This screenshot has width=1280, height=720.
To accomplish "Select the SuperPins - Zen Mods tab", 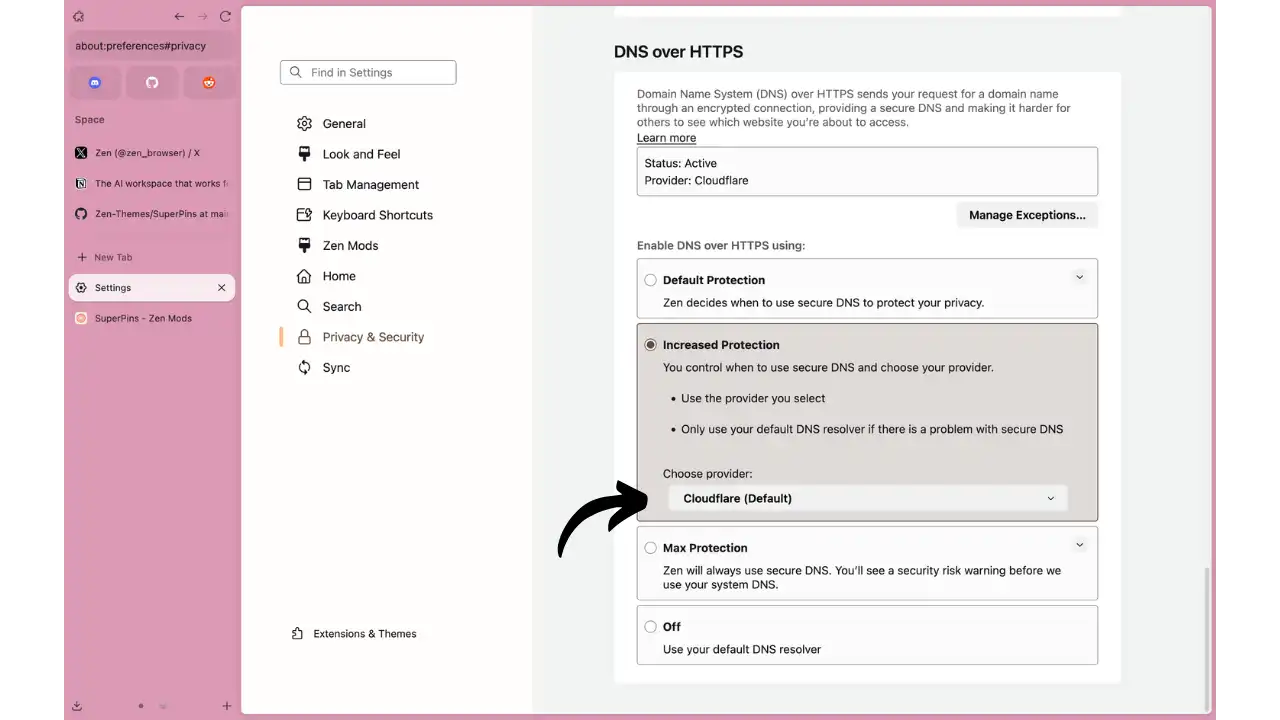I will pyautogui.click(x=142, y=318).
